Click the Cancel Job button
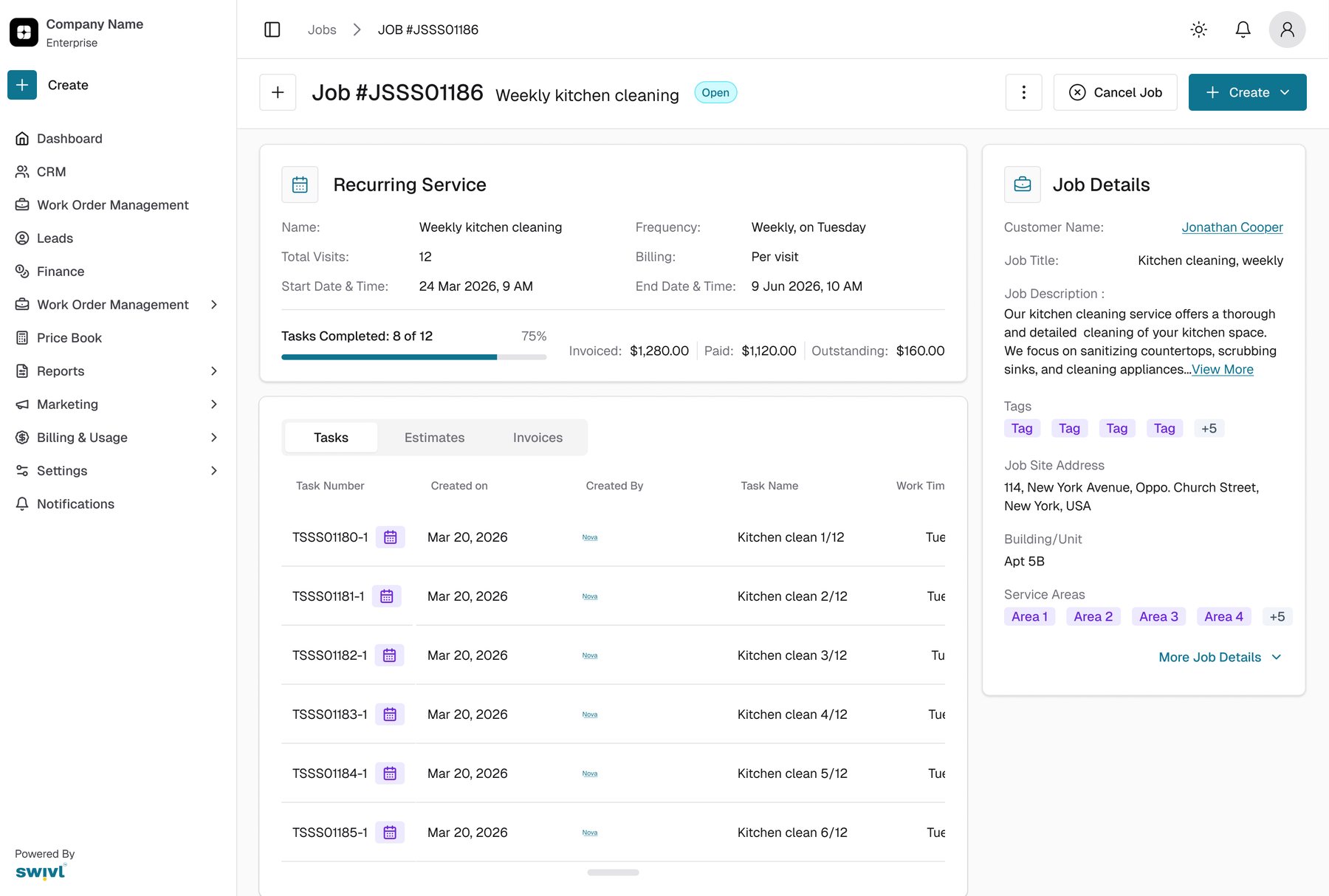The height and width of the screenshot is (896, 1329). (x=1115, y=92)
